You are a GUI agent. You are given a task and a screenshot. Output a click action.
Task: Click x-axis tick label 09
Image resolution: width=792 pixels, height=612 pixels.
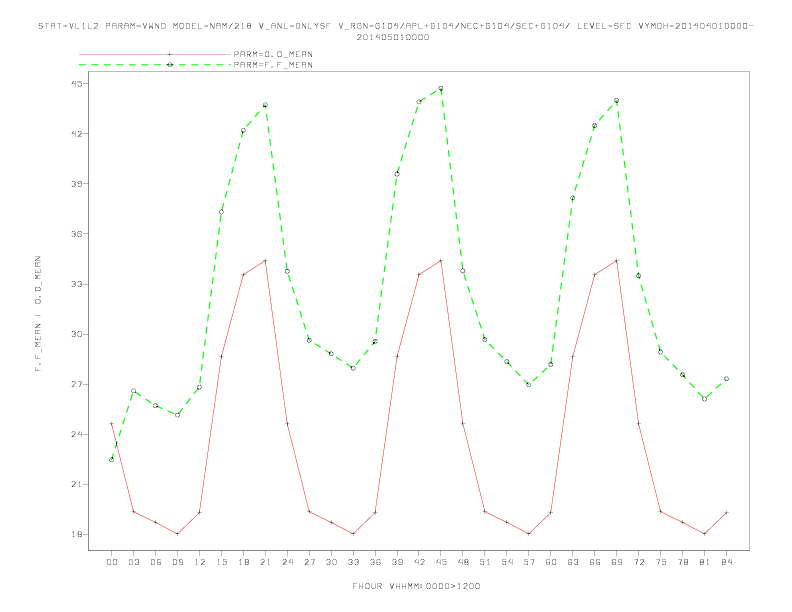click(x=177, y=562)
